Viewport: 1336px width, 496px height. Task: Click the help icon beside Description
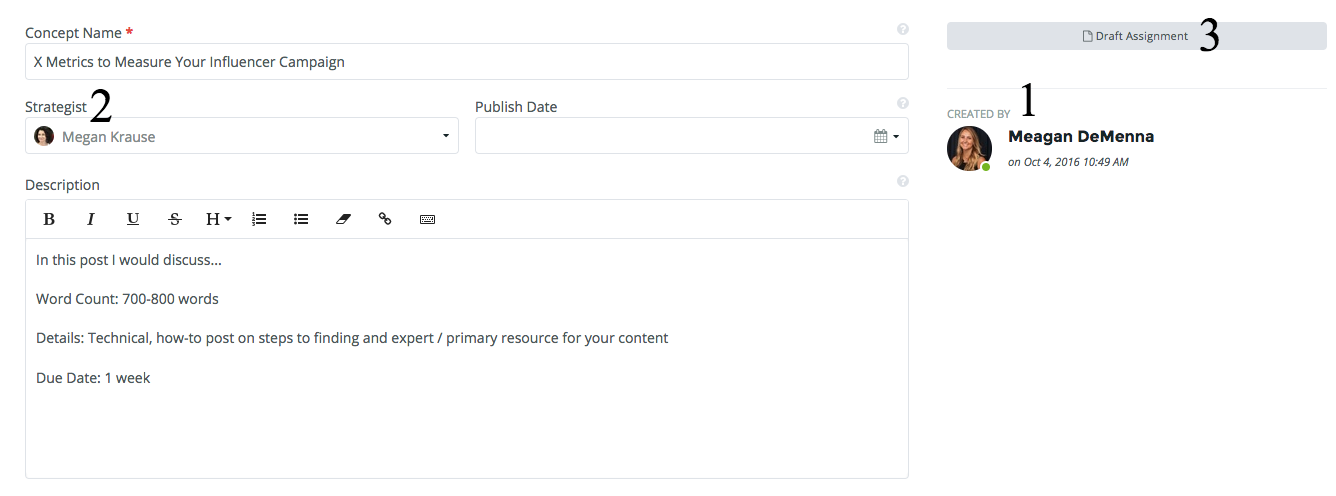click(x=903, y=181)
